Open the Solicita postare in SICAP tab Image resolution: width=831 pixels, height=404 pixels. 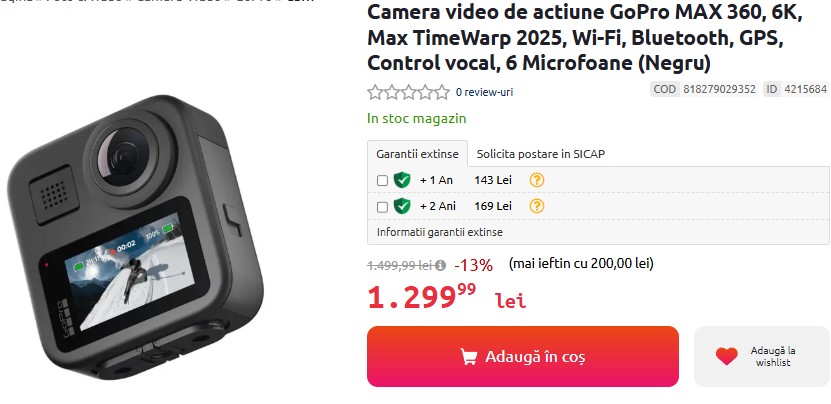click(541, 154)
